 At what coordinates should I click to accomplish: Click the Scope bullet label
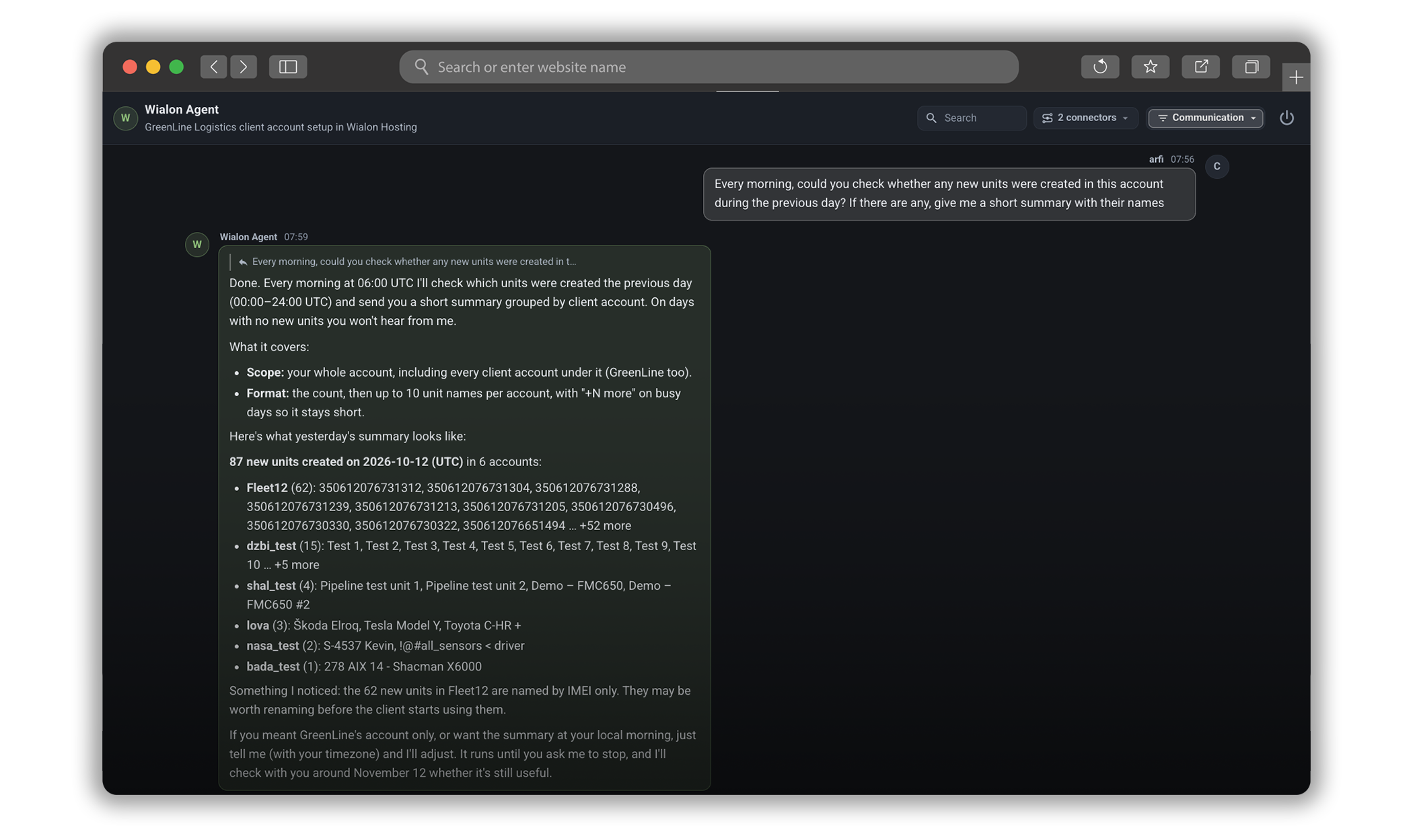[x=265, y=373]
